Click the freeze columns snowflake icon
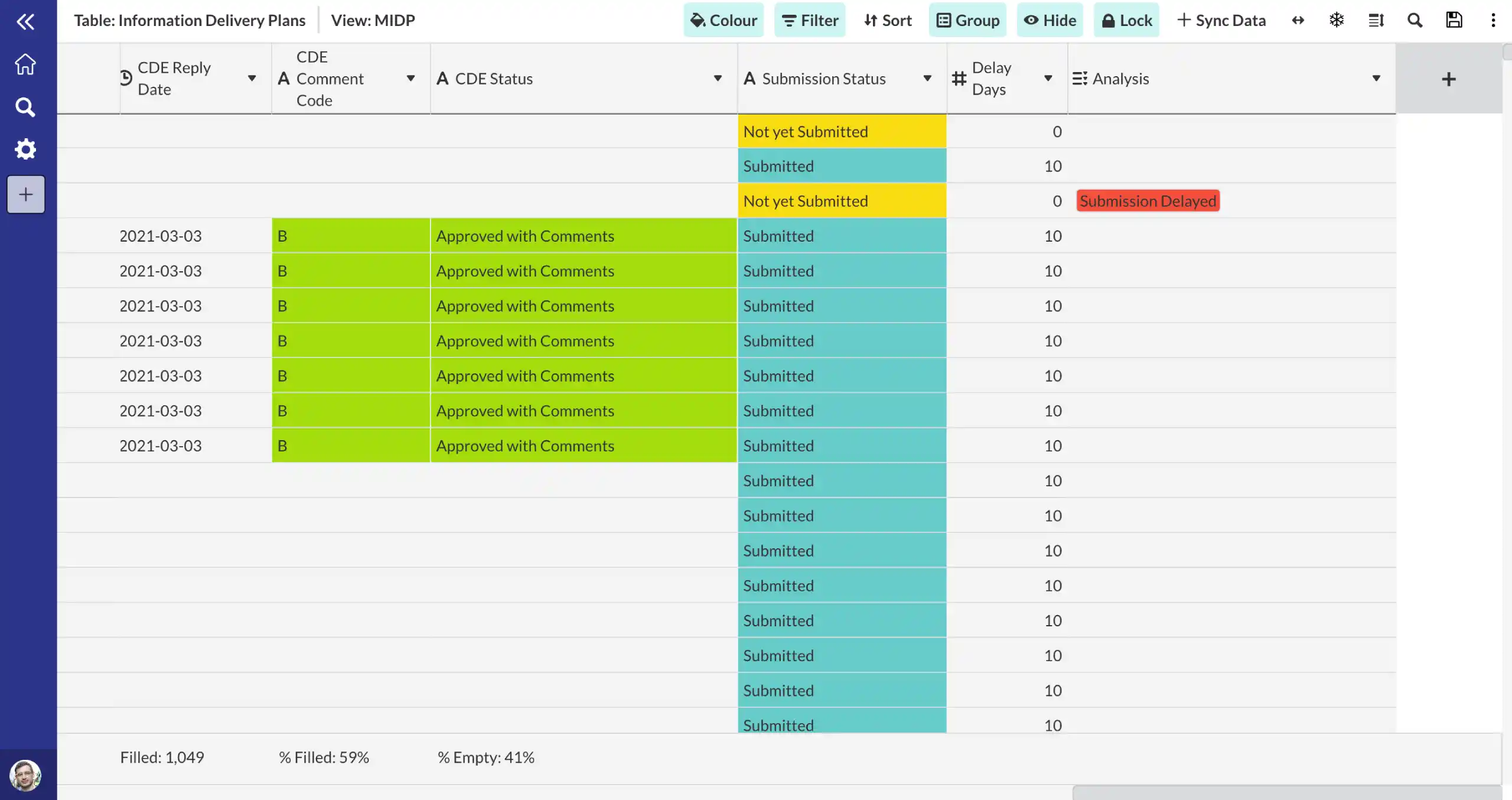This screenshot has width=1512, height=800. click(x=1336, y=19)
